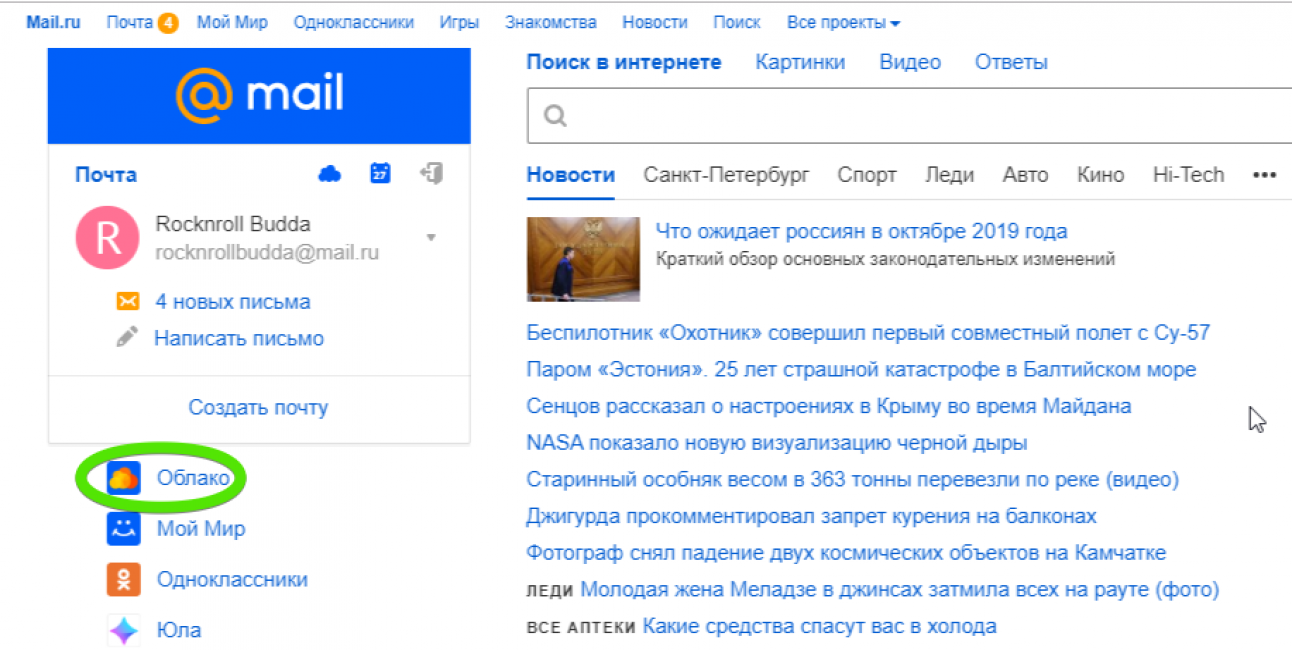Expand more news categories with three dots
The image size is (1292, 650).
[x=1264, y=175]
